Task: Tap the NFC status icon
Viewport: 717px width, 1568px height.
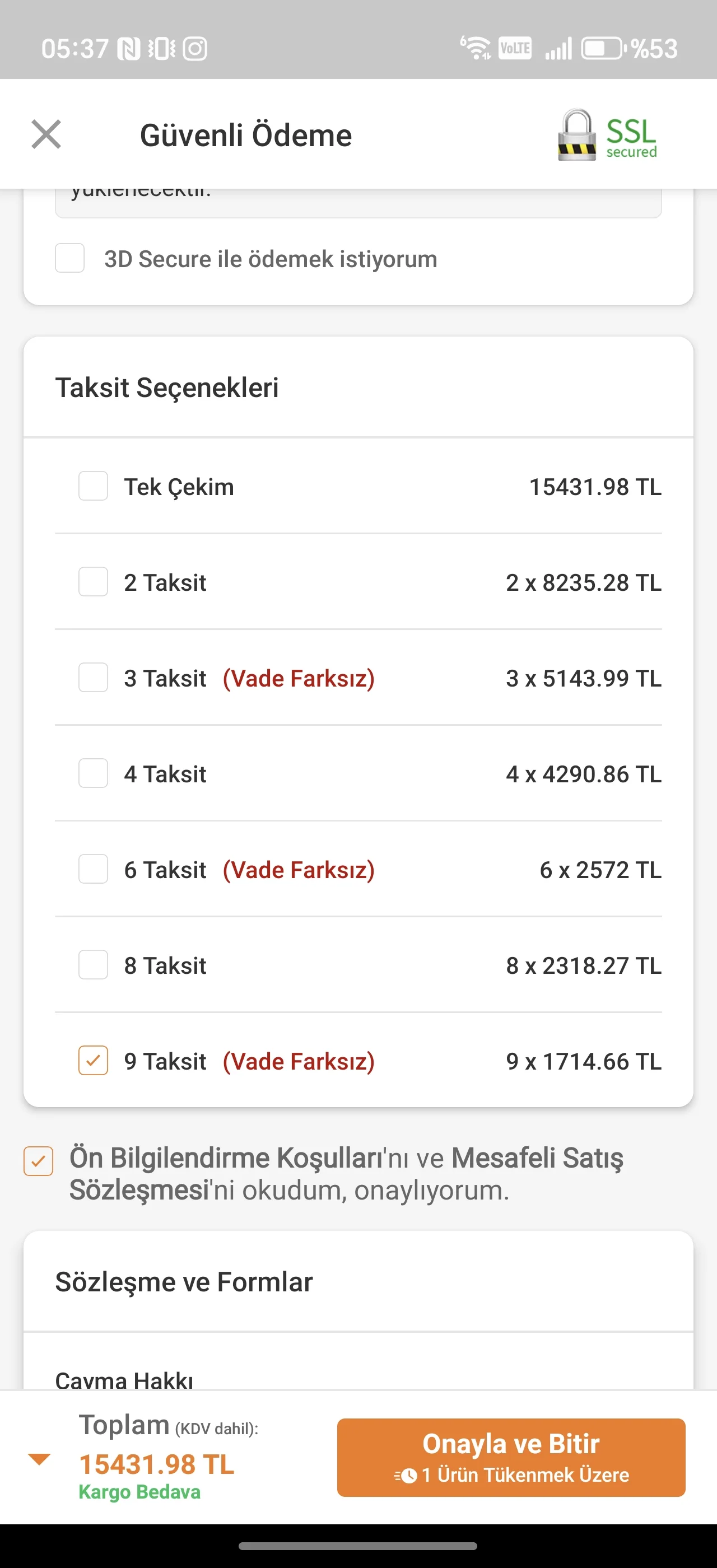Action: (x=128, y=49)
